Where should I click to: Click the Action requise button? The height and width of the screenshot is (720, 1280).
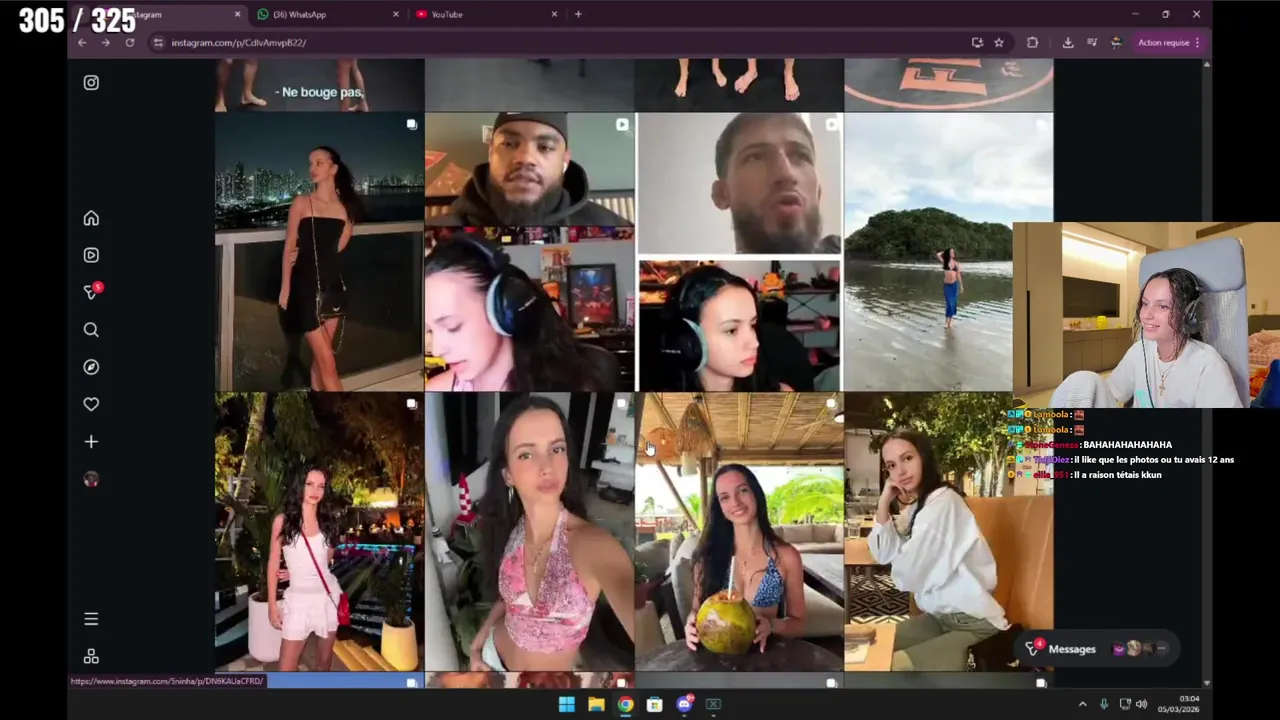[x=1169, y=43]
